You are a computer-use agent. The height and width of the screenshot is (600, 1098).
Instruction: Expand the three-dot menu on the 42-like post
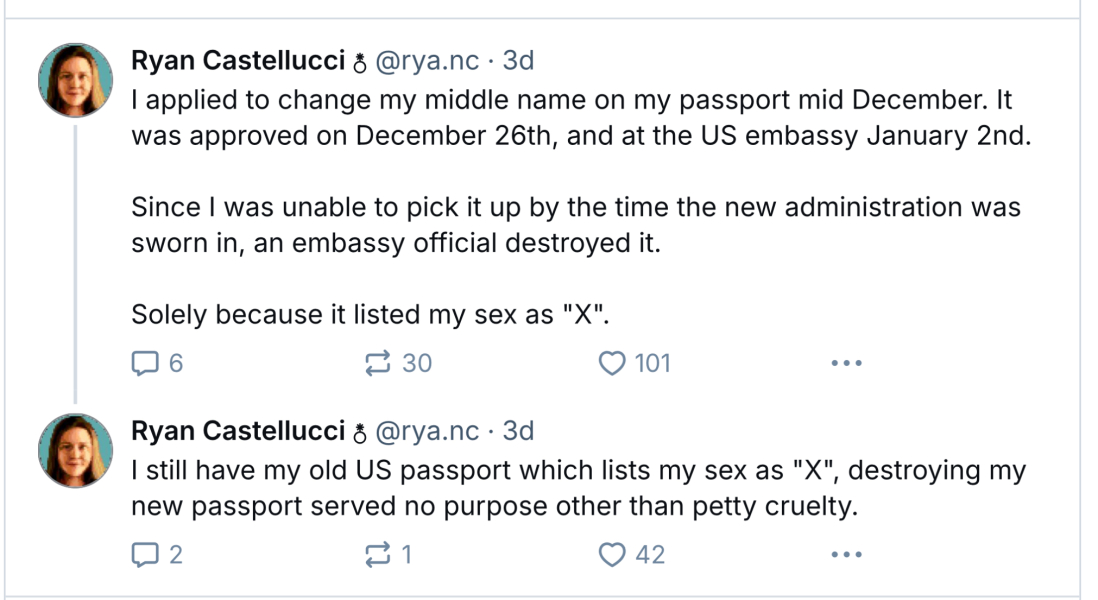[x=846, y=554]
